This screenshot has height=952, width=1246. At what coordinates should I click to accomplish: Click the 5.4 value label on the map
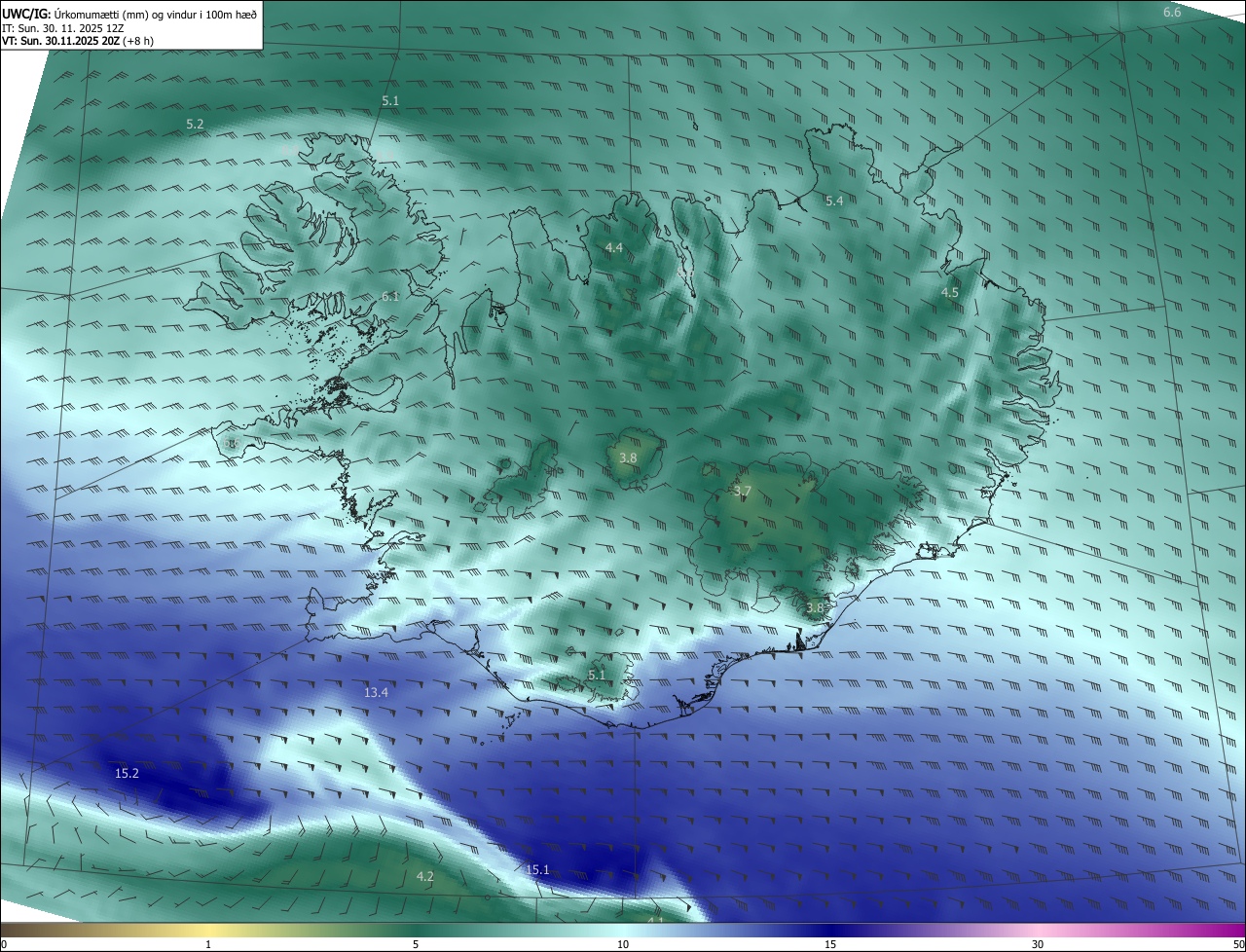point(834,201)
